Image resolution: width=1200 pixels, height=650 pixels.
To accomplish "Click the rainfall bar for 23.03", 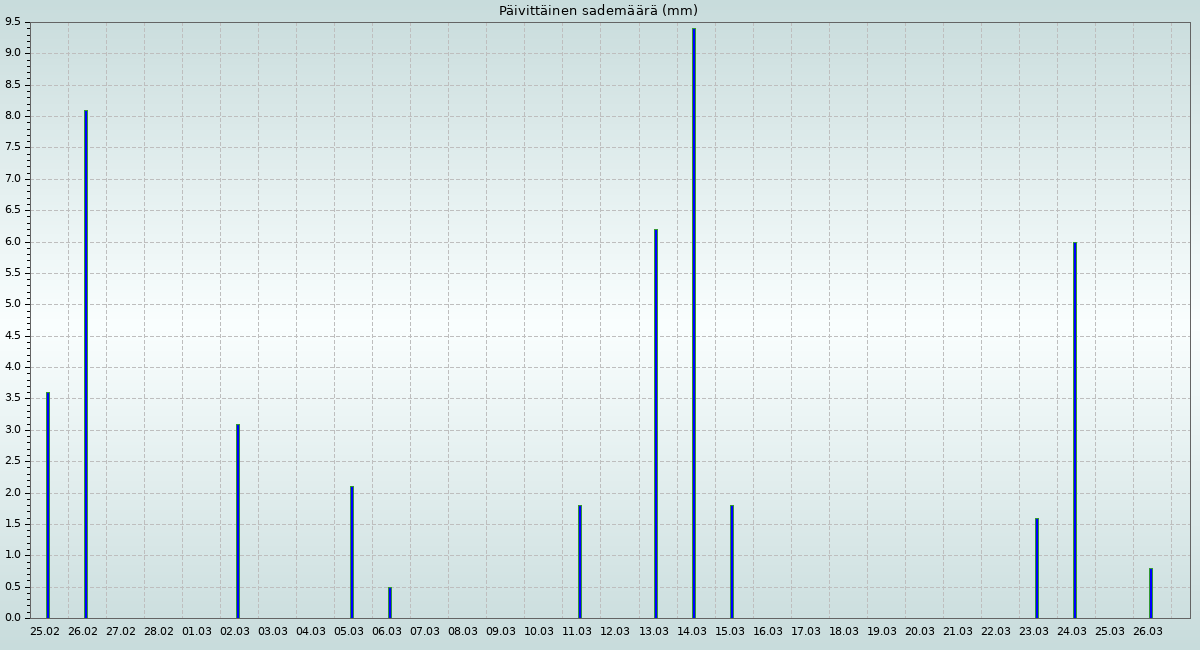I will (x=1036, y=568).
